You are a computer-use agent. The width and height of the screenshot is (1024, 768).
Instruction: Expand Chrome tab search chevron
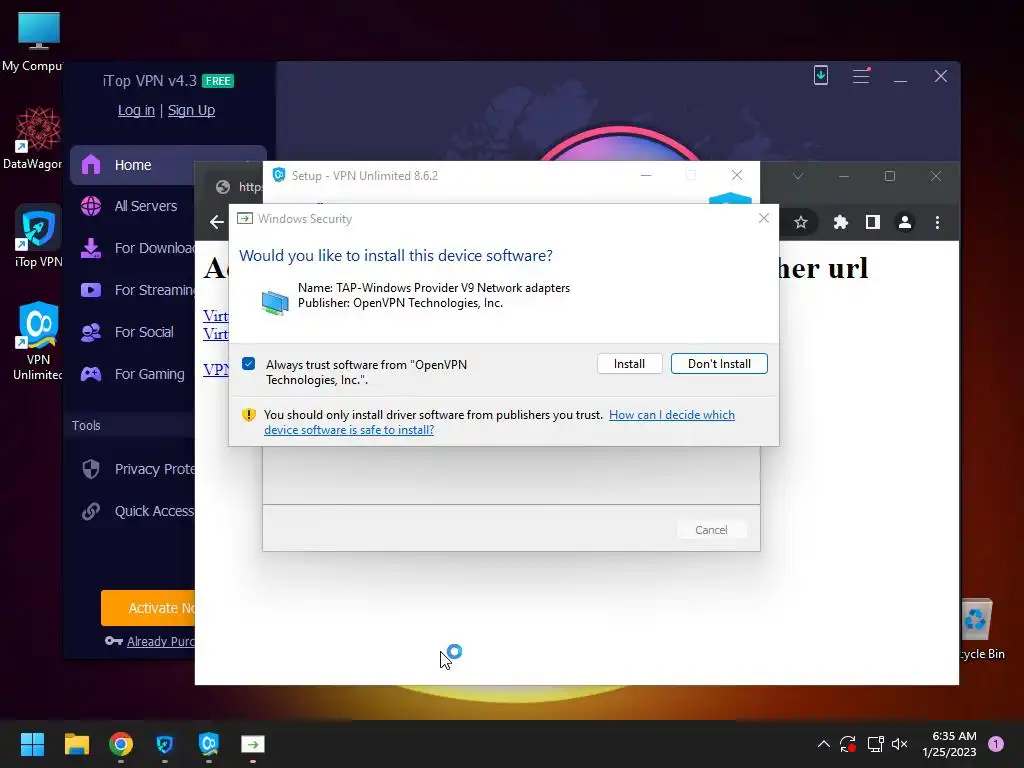[x=797, y=176]
